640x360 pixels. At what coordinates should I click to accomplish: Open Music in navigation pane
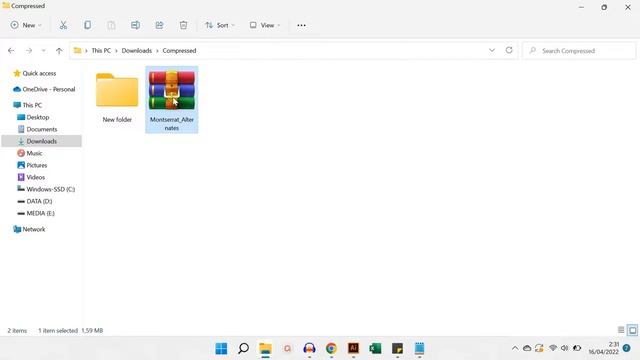click(x=34, y=153)
